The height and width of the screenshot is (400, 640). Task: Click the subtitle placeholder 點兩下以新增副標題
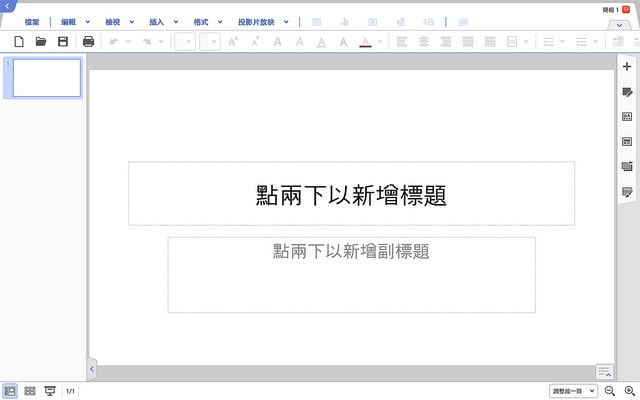pyautogui.click(x=351, y=252)
